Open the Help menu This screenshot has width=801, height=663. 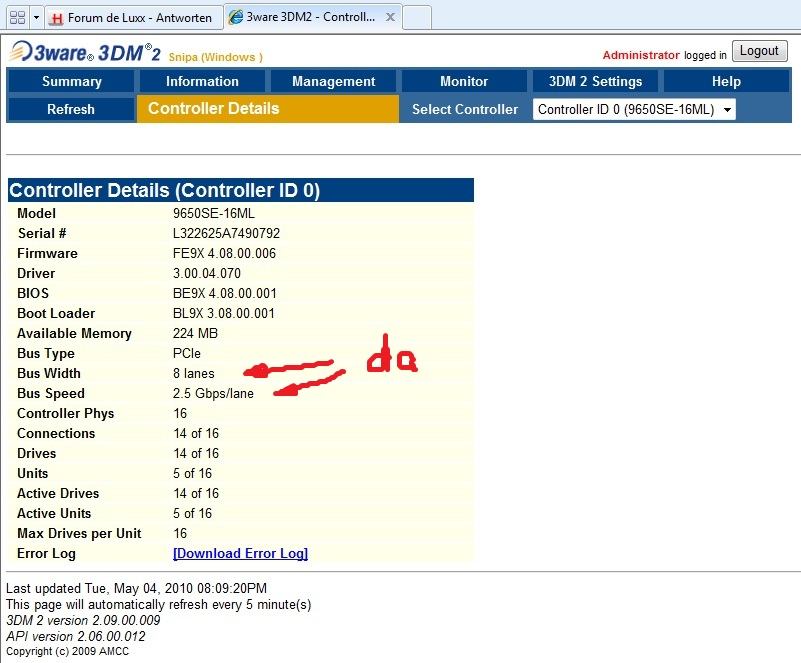coord(726,81)
